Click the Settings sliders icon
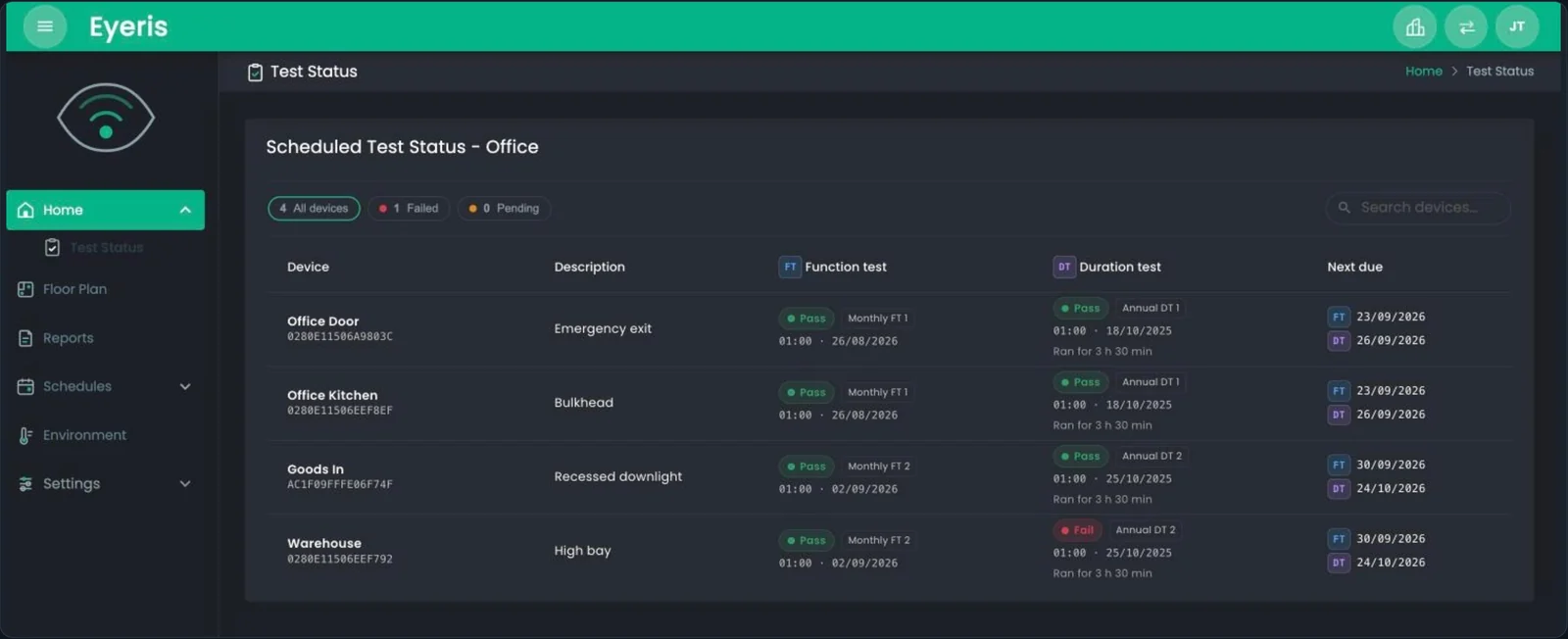 pyautogui.click(x=26, y=483)
